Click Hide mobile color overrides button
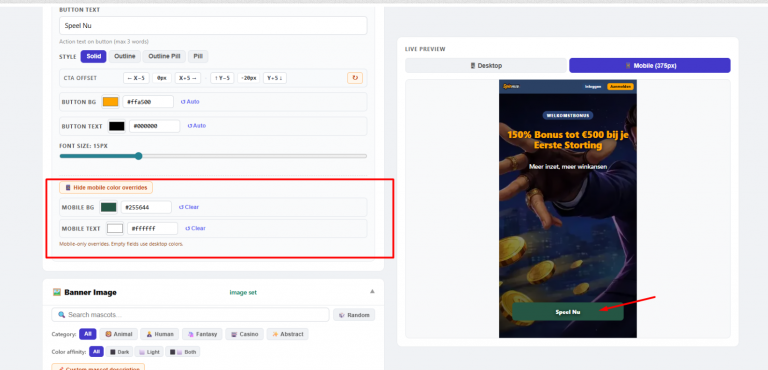 pyautogui.click(x=106, y=188)
